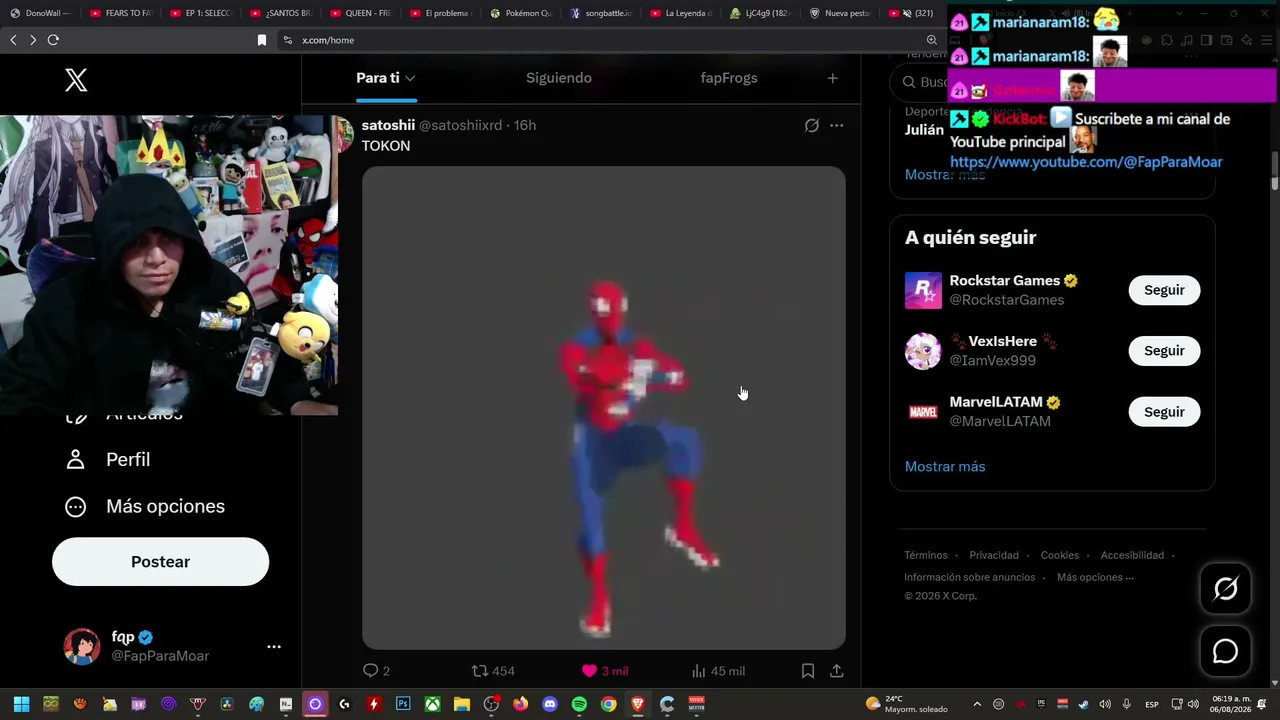Follow MarvelLATAM
This screenshot has height=720, width=1280.
pos(1164,412)
